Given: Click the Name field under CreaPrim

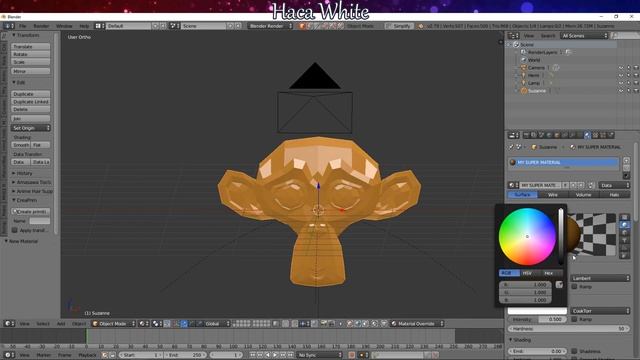Looking at the screenshot, I should [x=40, y=221].
